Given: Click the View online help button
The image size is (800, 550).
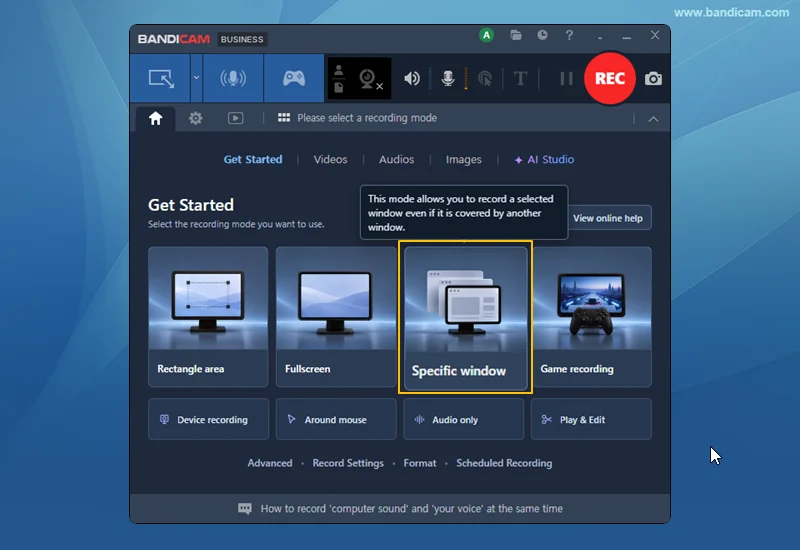Looking at the screenshot, I should tap(609, 218).
